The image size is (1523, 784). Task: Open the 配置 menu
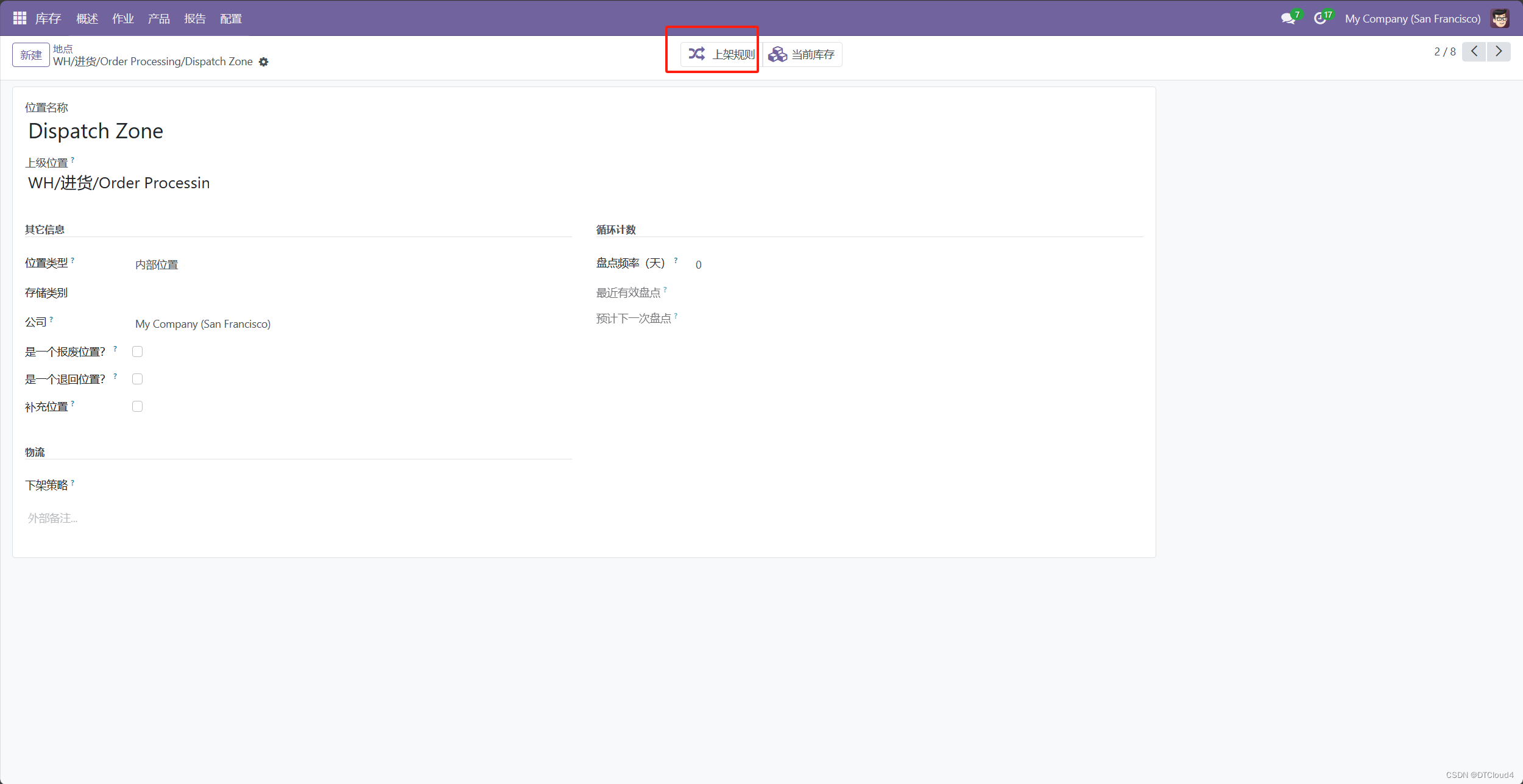pos(230,19)
